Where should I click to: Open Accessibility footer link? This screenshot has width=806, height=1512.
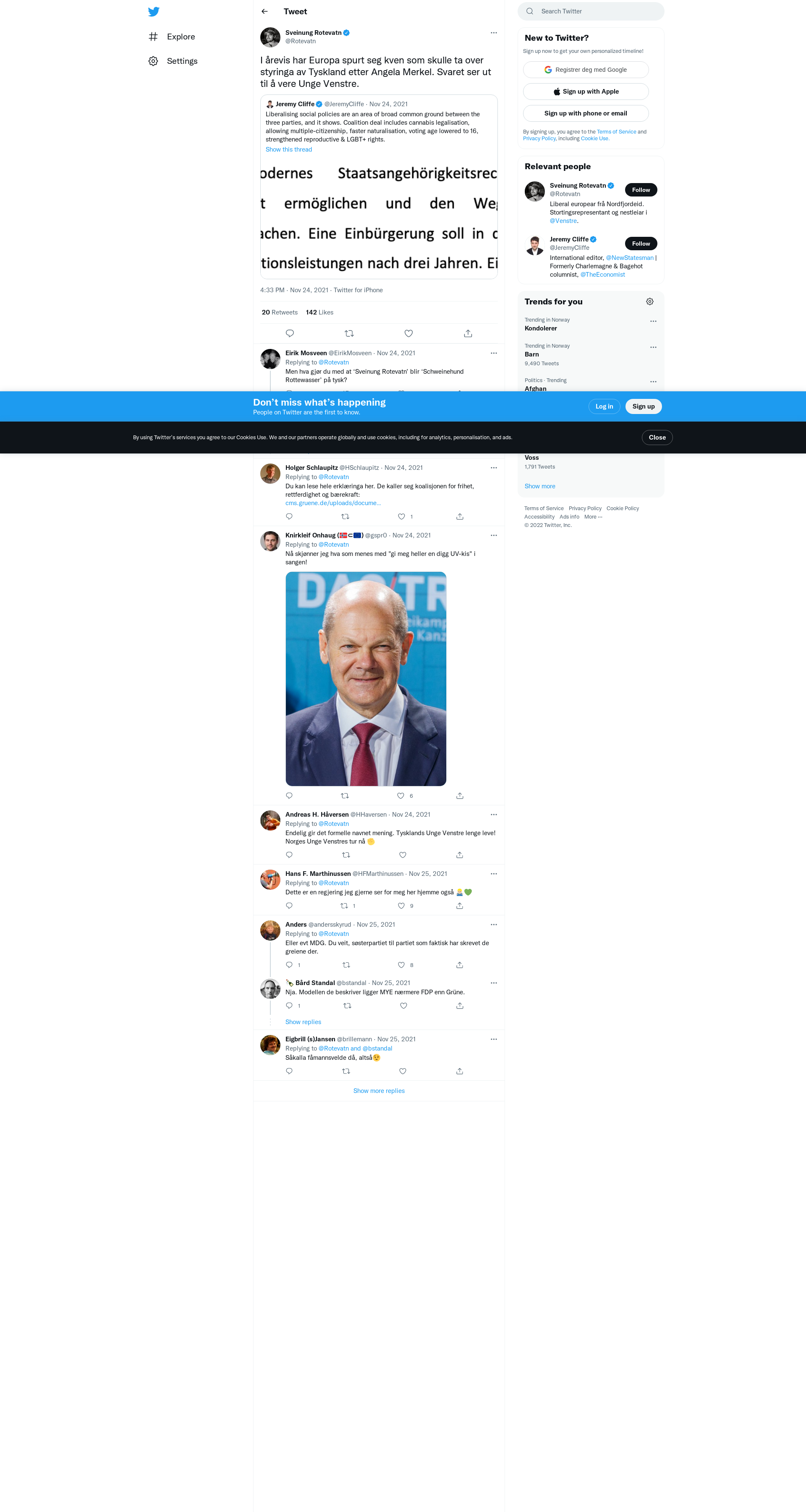[539, 517]
